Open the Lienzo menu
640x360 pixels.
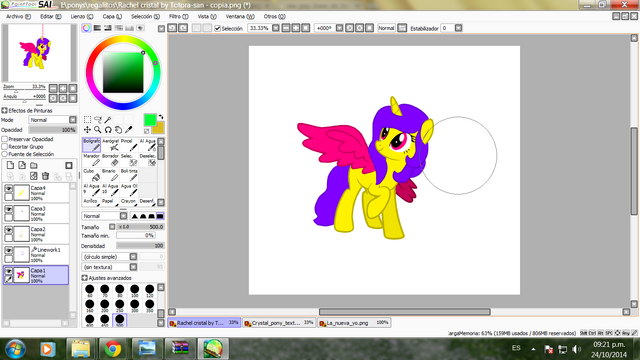pos(82,17)
